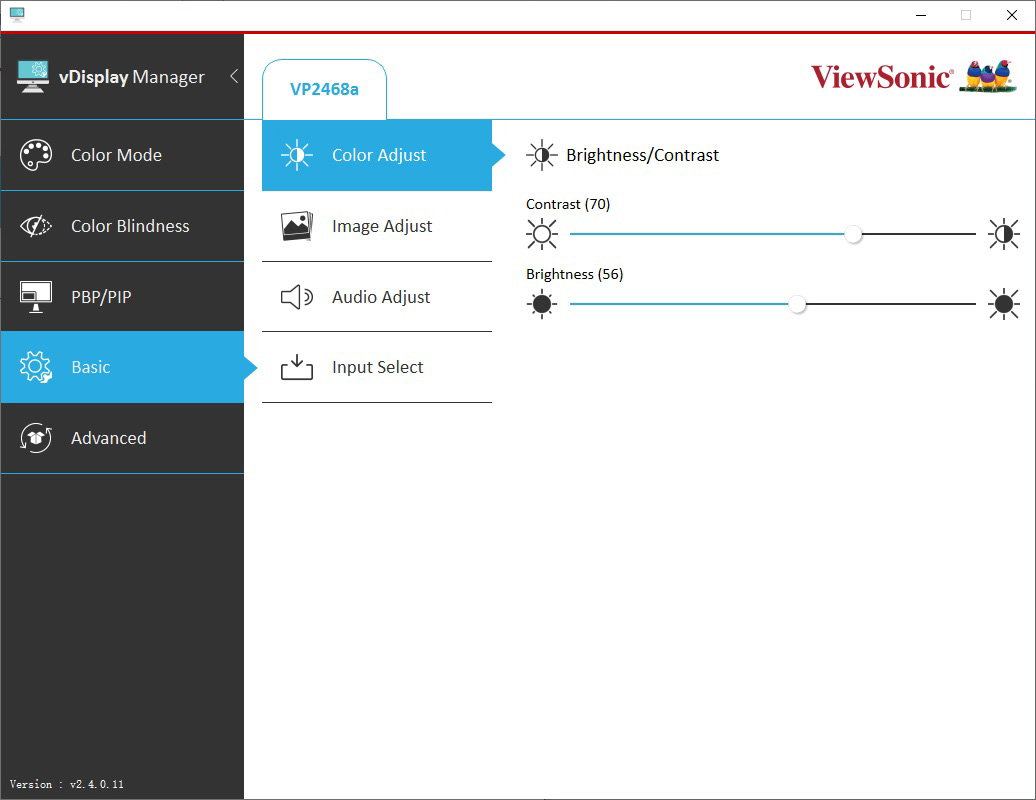Click the low brightness icon

[x=542, y=304]
